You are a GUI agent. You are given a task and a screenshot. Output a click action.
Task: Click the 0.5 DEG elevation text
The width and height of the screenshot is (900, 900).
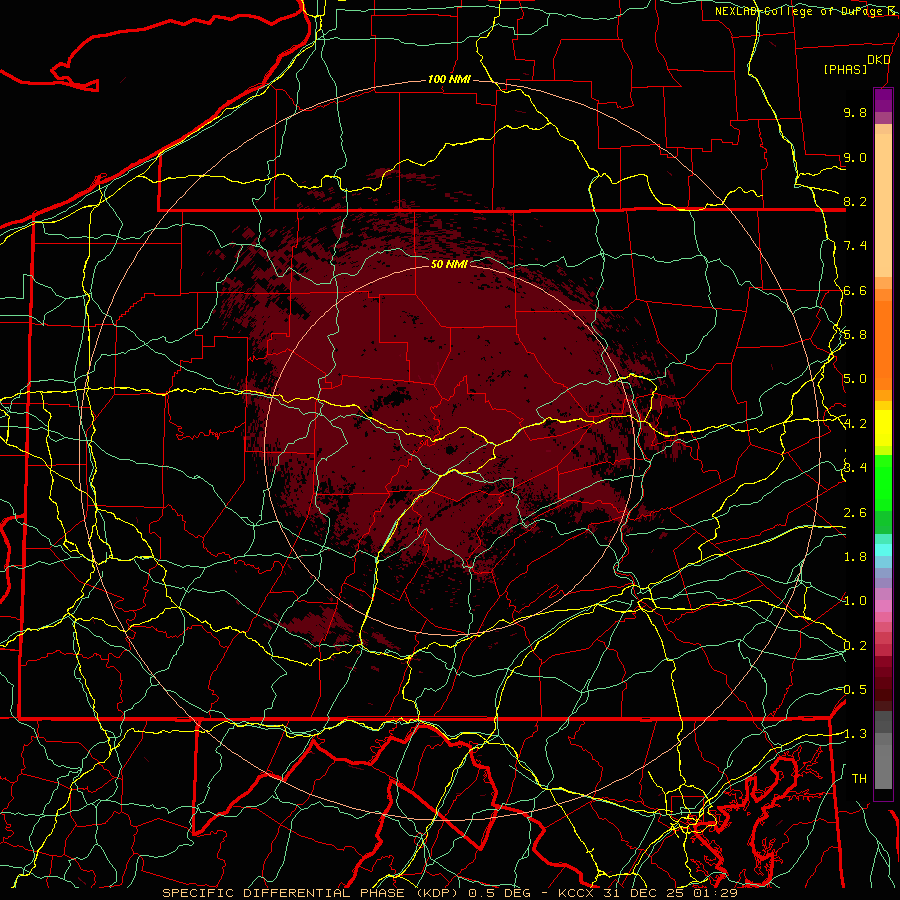(x=501, y=893)
